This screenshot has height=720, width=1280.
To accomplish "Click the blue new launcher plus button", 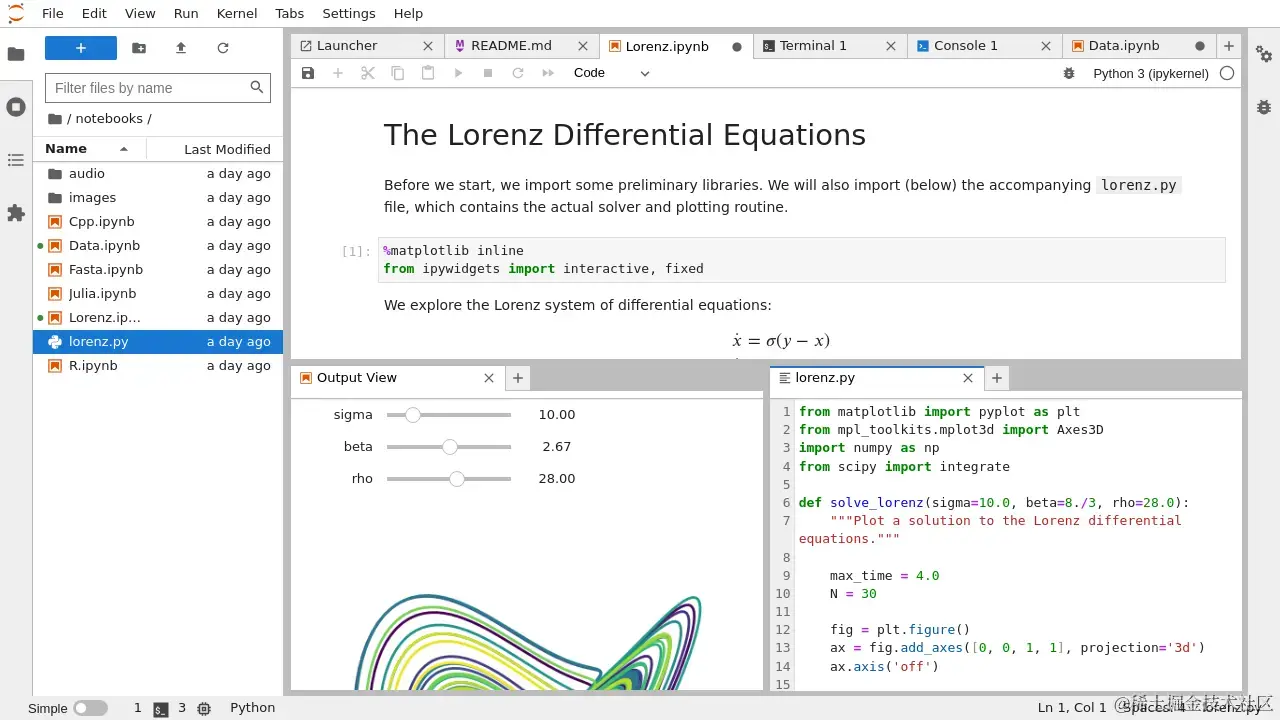I will pyautogui.click(x=81, y=48).
